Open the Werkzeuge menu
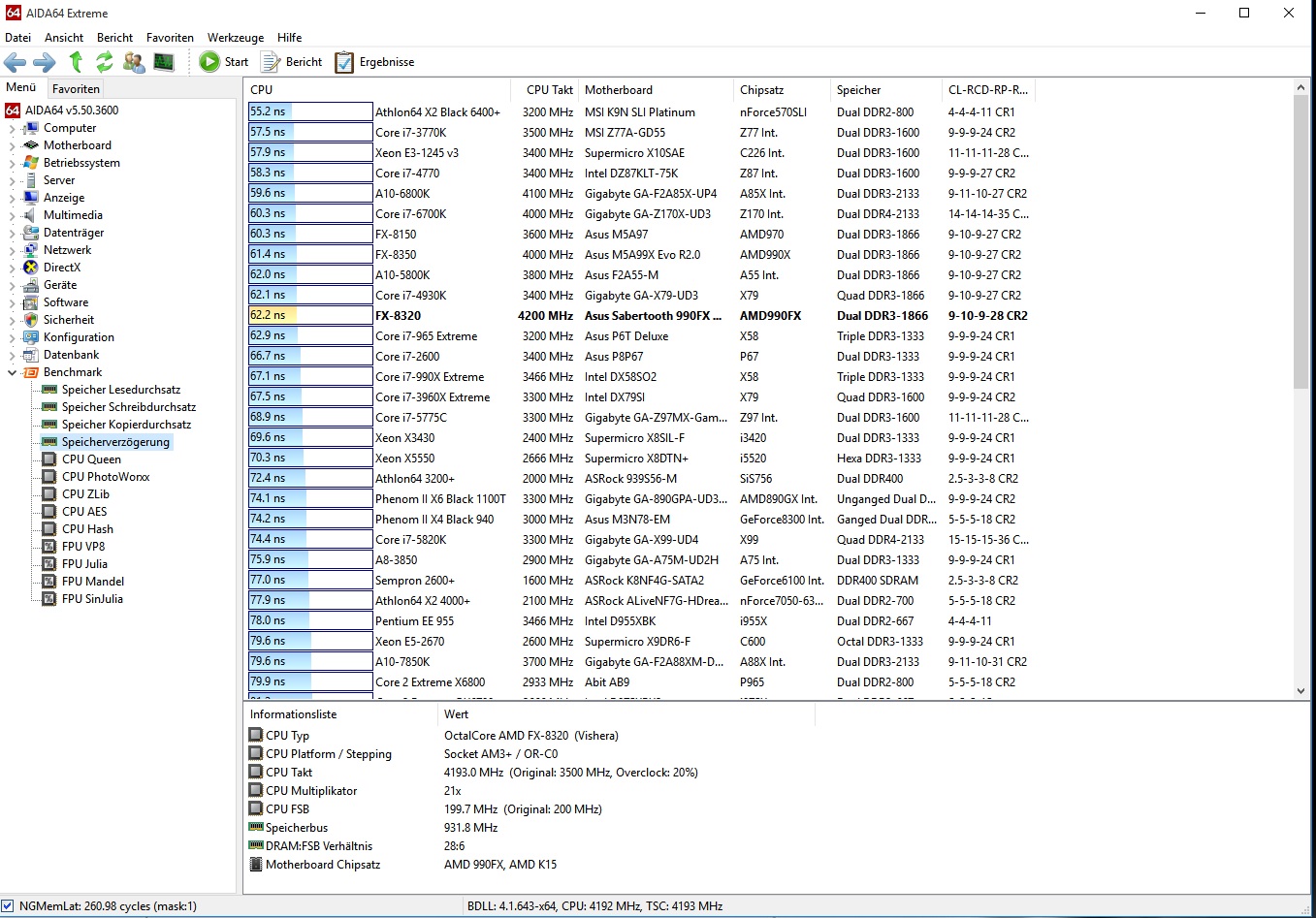Screen dimensions: 1316x918 [x=236, y=38]
